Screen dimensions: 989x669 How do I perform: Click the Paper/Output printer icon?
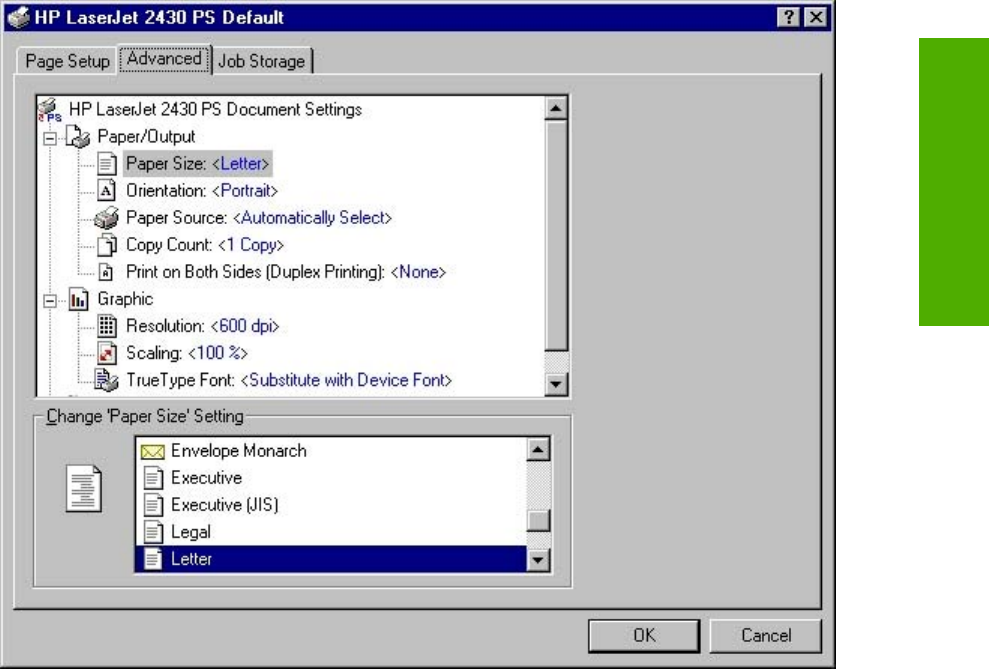78,136
